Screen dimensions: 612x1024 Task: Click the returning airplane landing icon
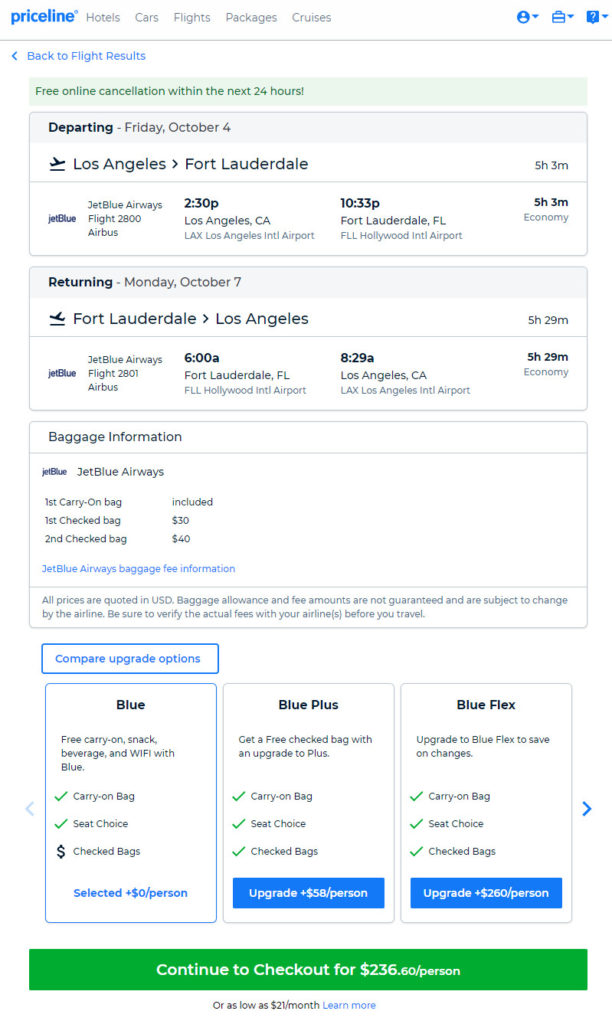[57, 319]
